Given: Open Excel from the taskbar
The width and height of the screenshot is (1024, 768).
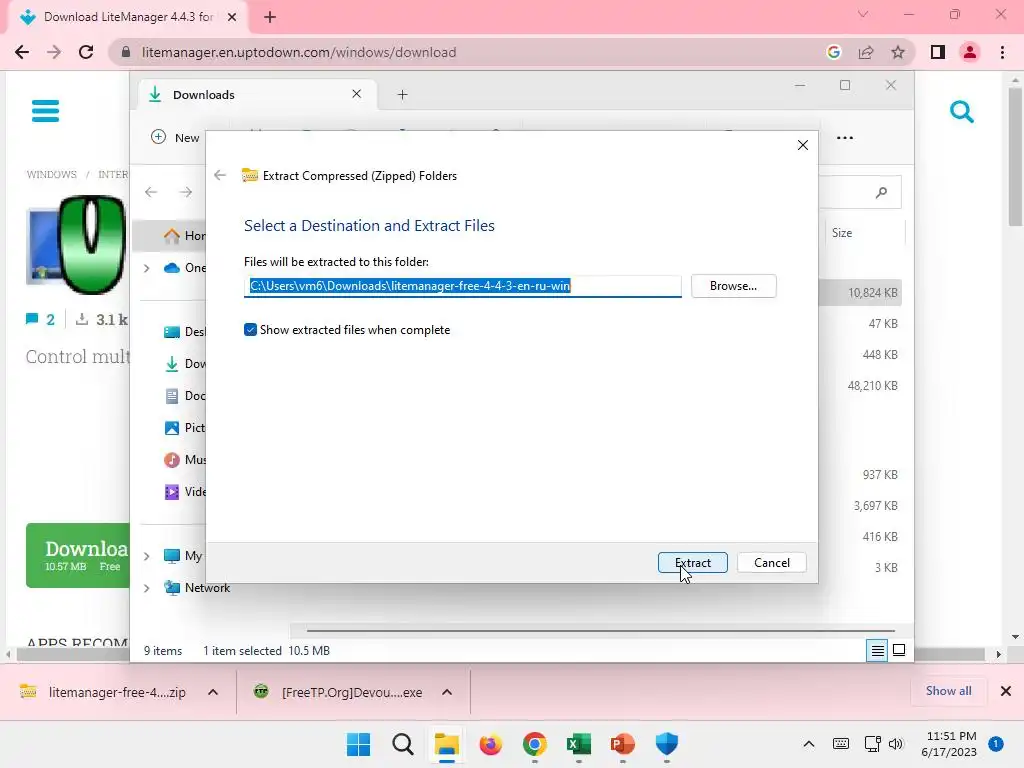Looking at the screenshot, I should click(579, 744).
